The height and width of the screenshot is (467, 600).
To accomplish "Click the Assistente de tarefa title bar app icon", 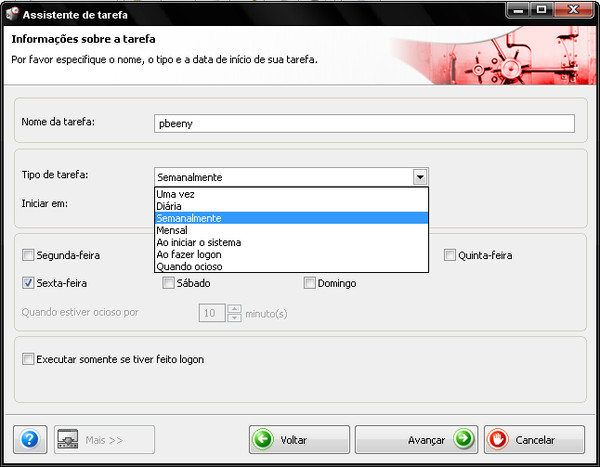I will (x=12, y=14).
